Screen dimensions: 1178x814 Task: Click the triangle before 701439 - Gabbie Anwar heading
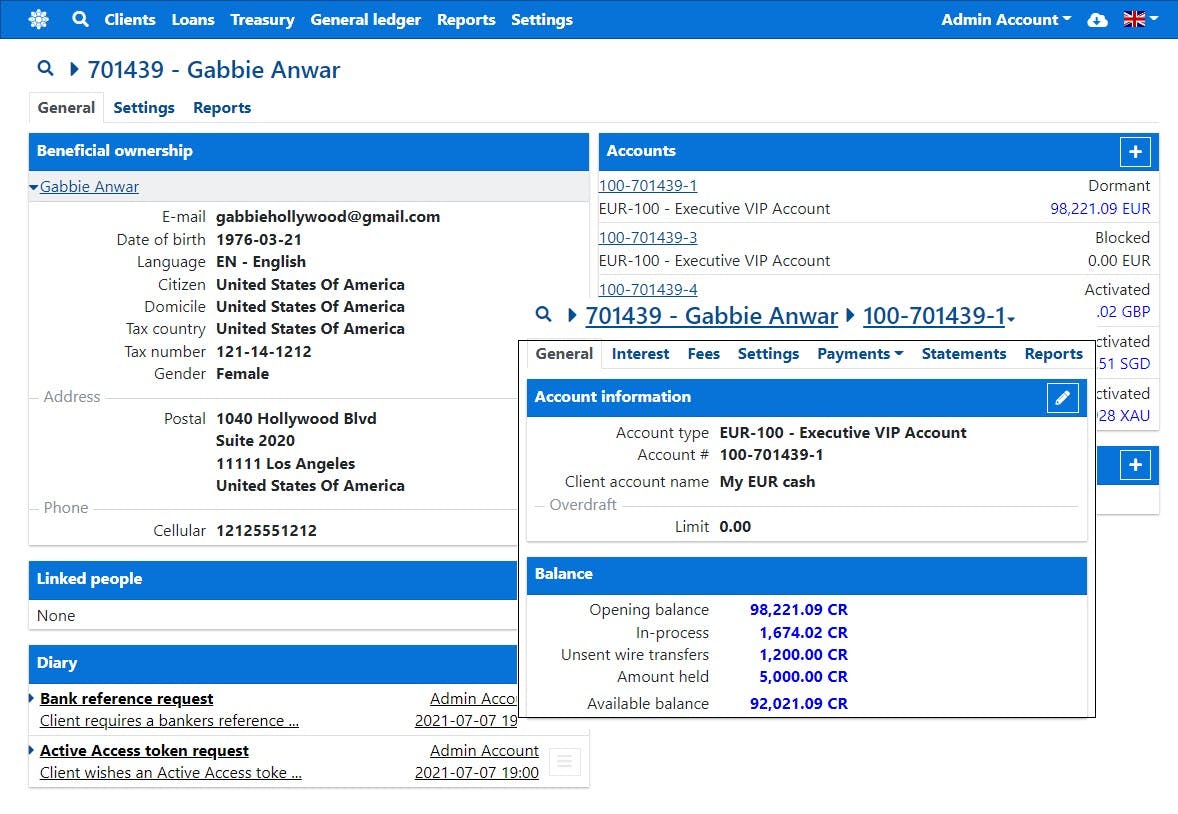[x=74, y=69]
